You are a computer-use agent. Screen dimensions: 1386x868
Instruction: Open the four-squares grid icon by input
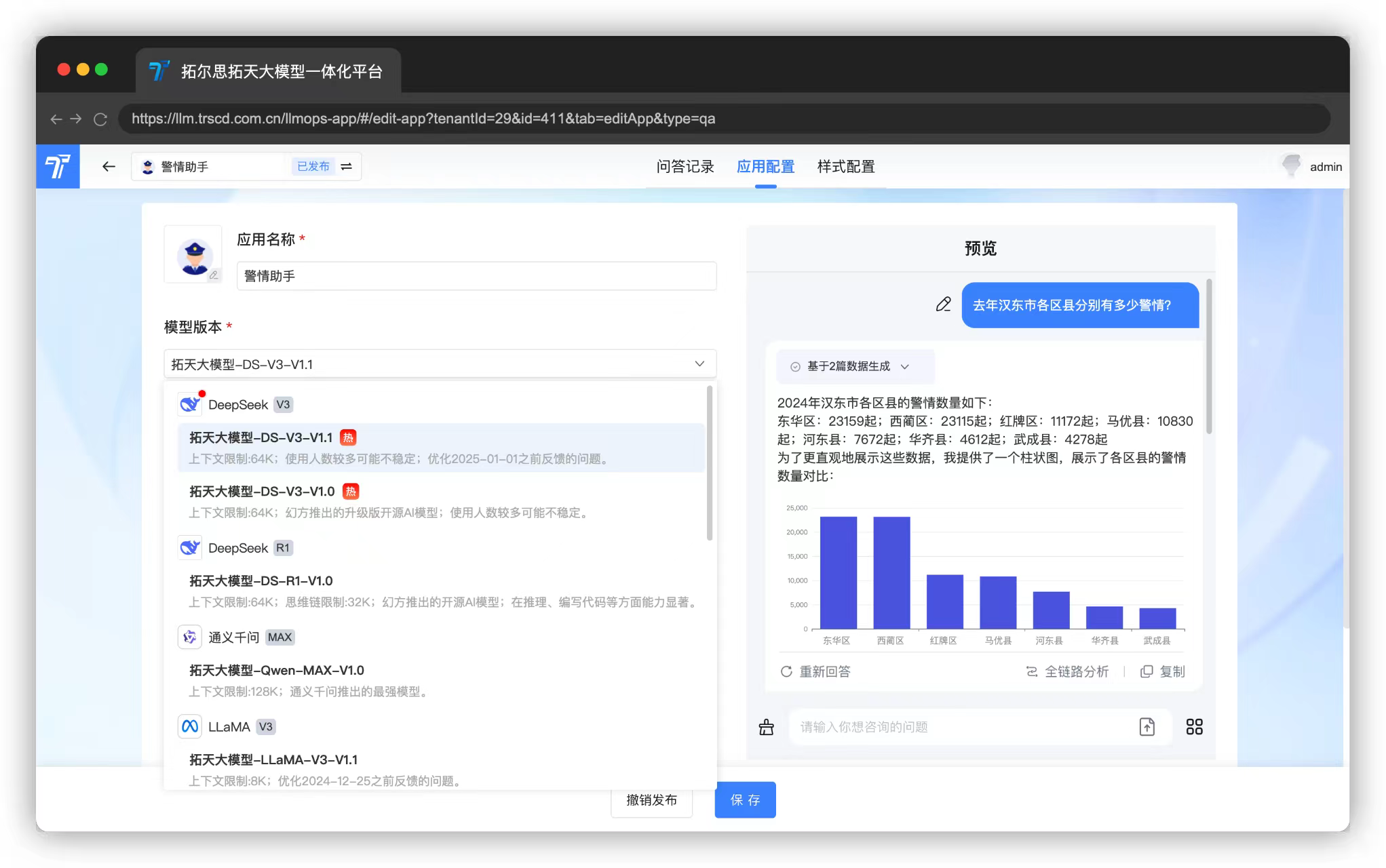click(1194, 727)
